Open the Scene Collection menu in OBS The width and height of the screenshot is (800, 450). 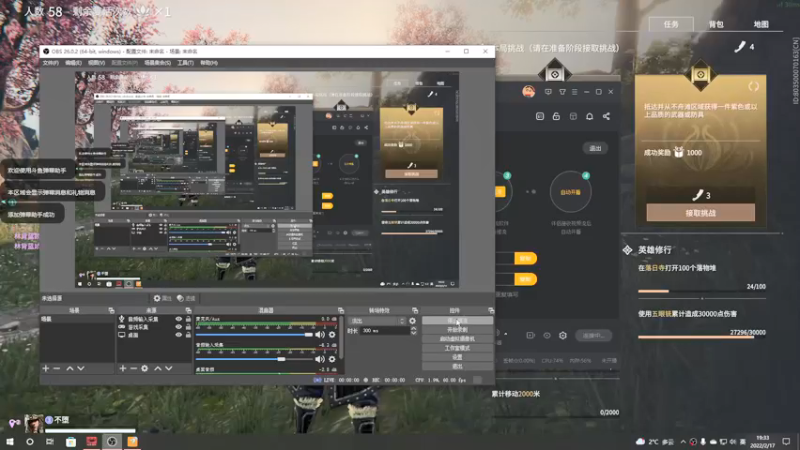click(x=158, y=63)
